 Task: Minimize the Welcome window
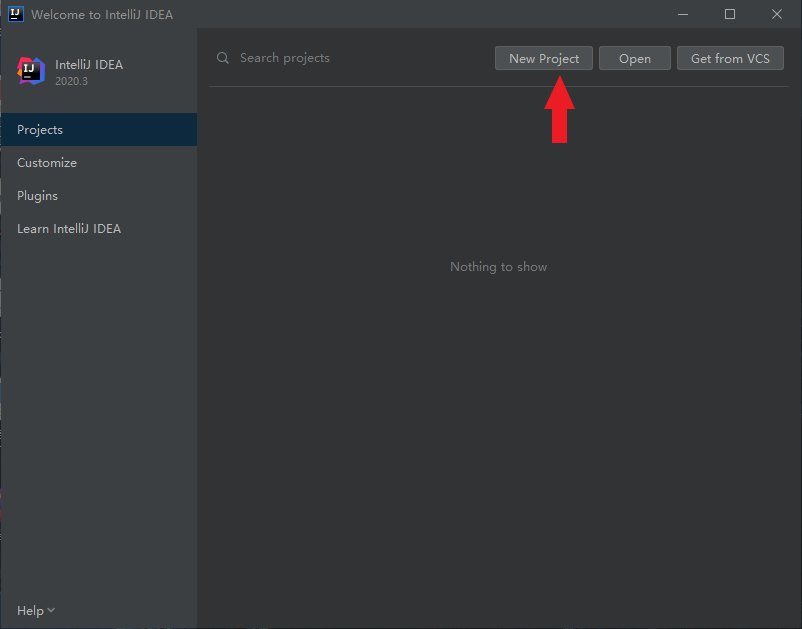click(683, 14)
